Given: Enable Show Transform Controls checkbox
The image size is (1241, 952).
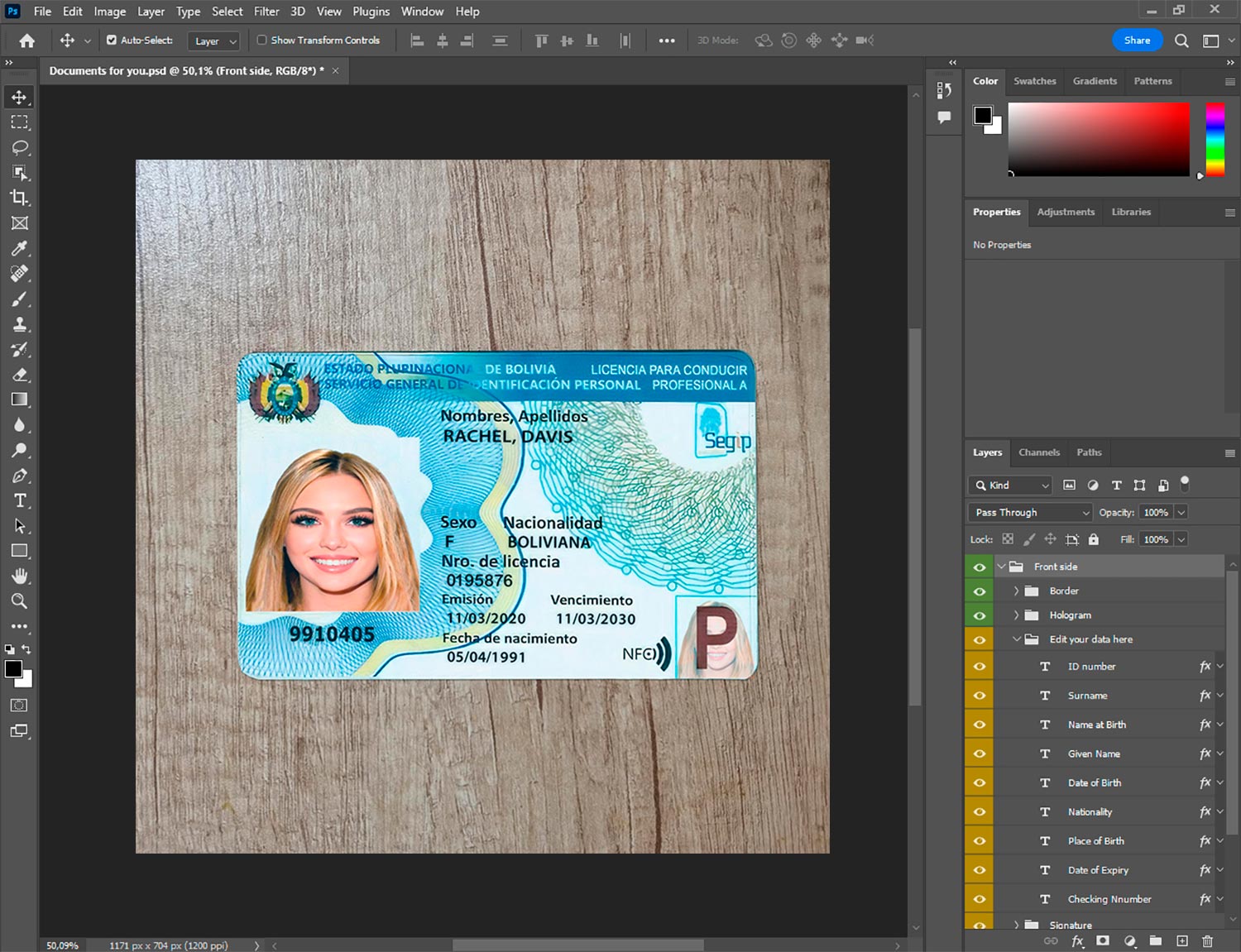Looking at the screenshot, I should point(261,40).
